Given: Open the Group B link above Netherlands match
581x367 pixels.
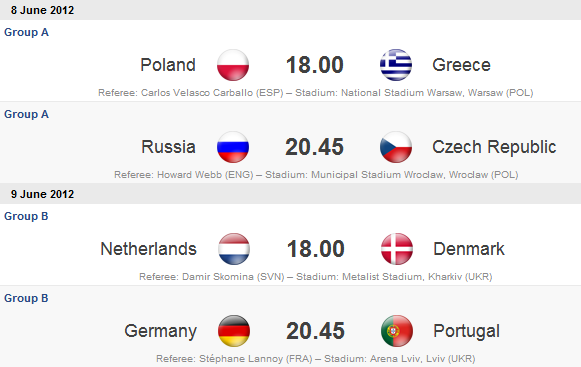Looking at the screenshot, I should tap(26, 216).
